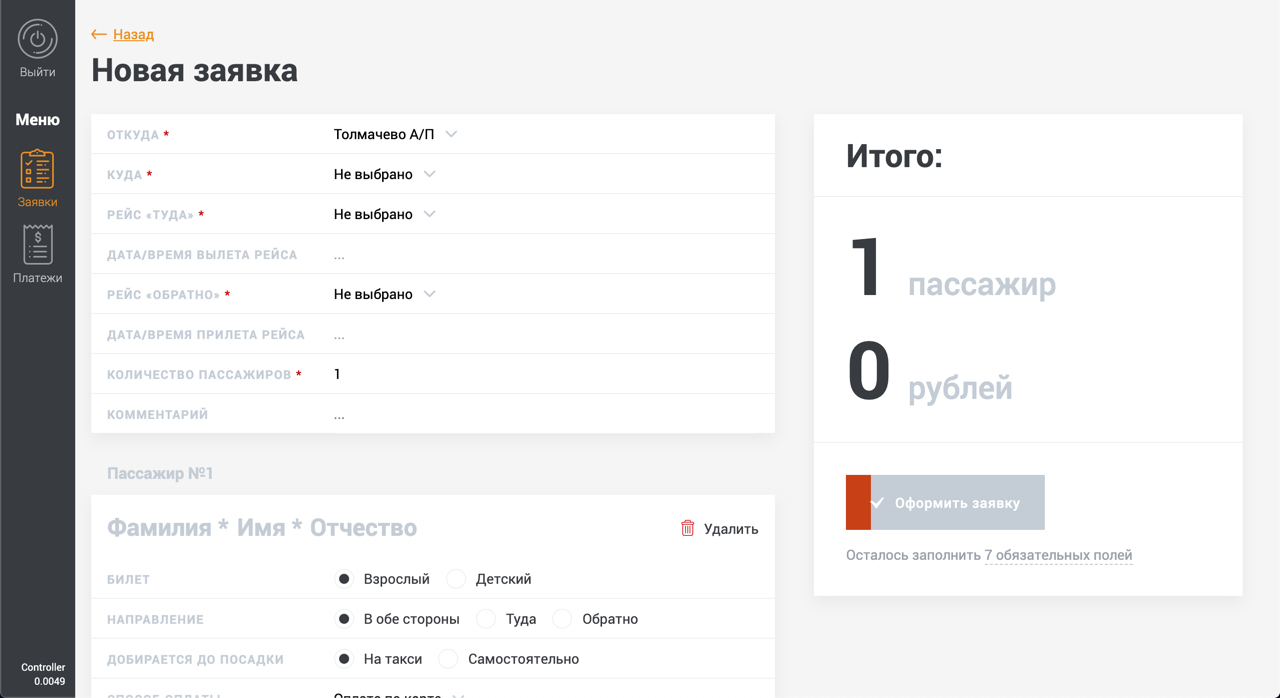This screenshot has height=698, width=1280.
Task: Open the Платежи receipt icon
Action: click(x=37, y=245)
